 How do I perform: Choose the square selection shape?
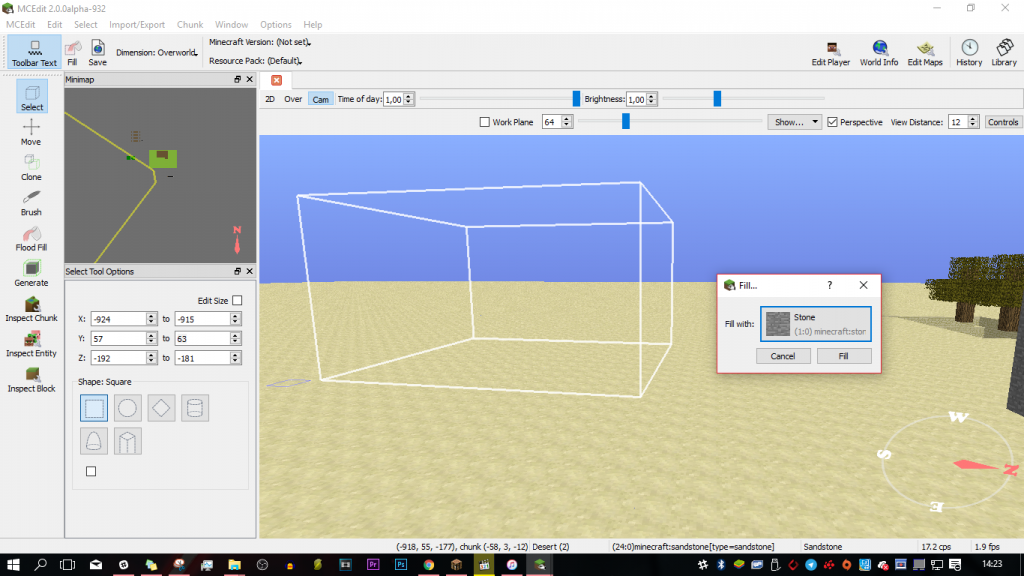(x=94, y=408)
